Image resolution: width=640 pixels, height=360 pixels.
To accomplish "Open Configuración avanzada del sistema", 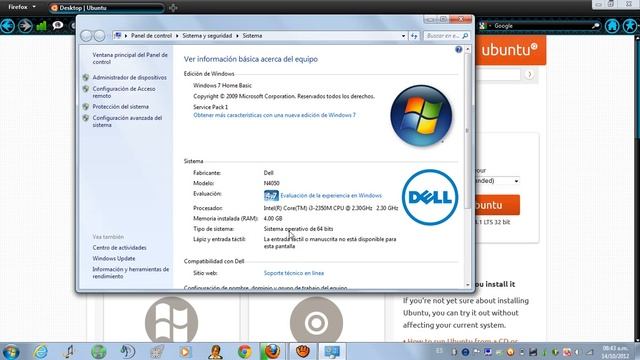I will pos(127,121).
